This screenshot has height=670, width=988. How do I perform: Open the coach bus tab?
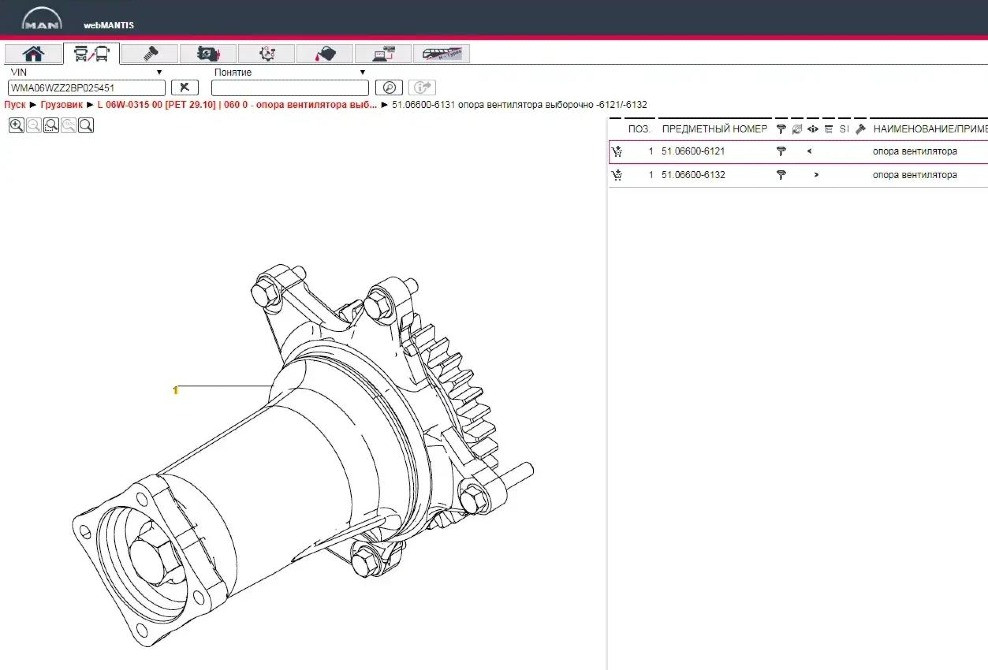(x=441, y=54)
